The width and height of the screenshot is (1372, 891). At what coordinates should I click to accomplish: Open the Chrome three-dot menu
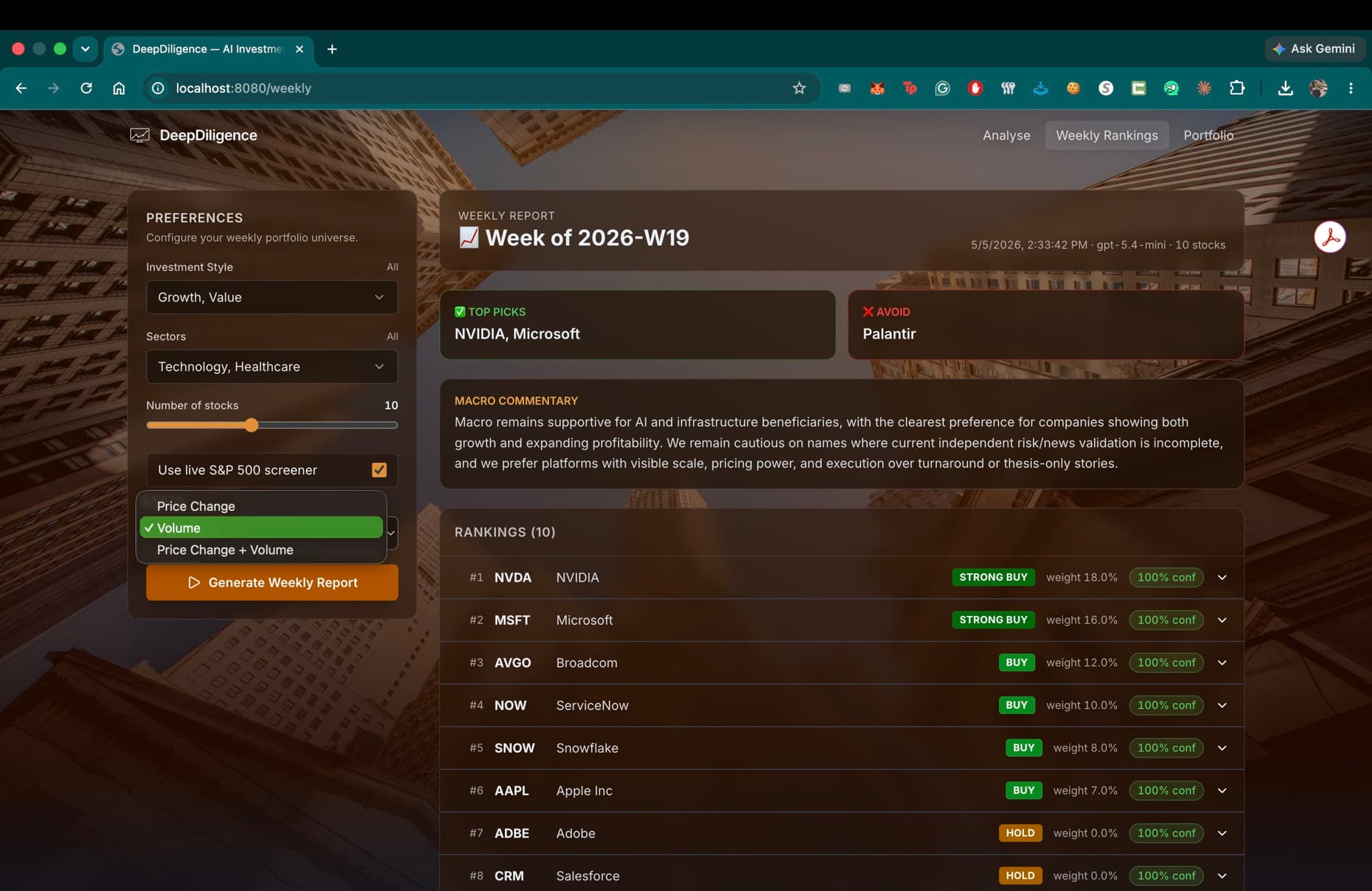click(1351, 88)
